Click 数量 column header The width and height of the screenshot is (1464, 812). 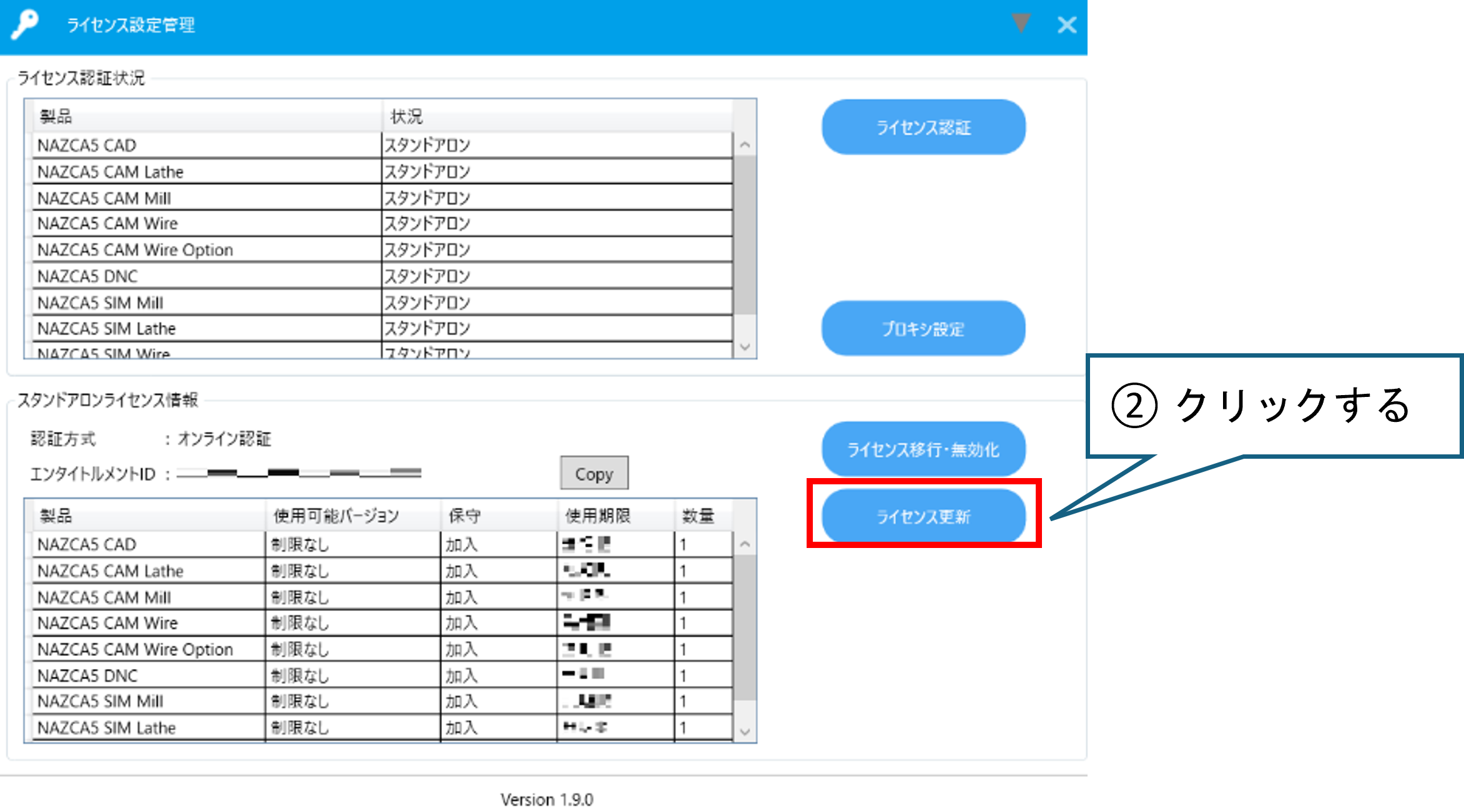tap(704, 516)
